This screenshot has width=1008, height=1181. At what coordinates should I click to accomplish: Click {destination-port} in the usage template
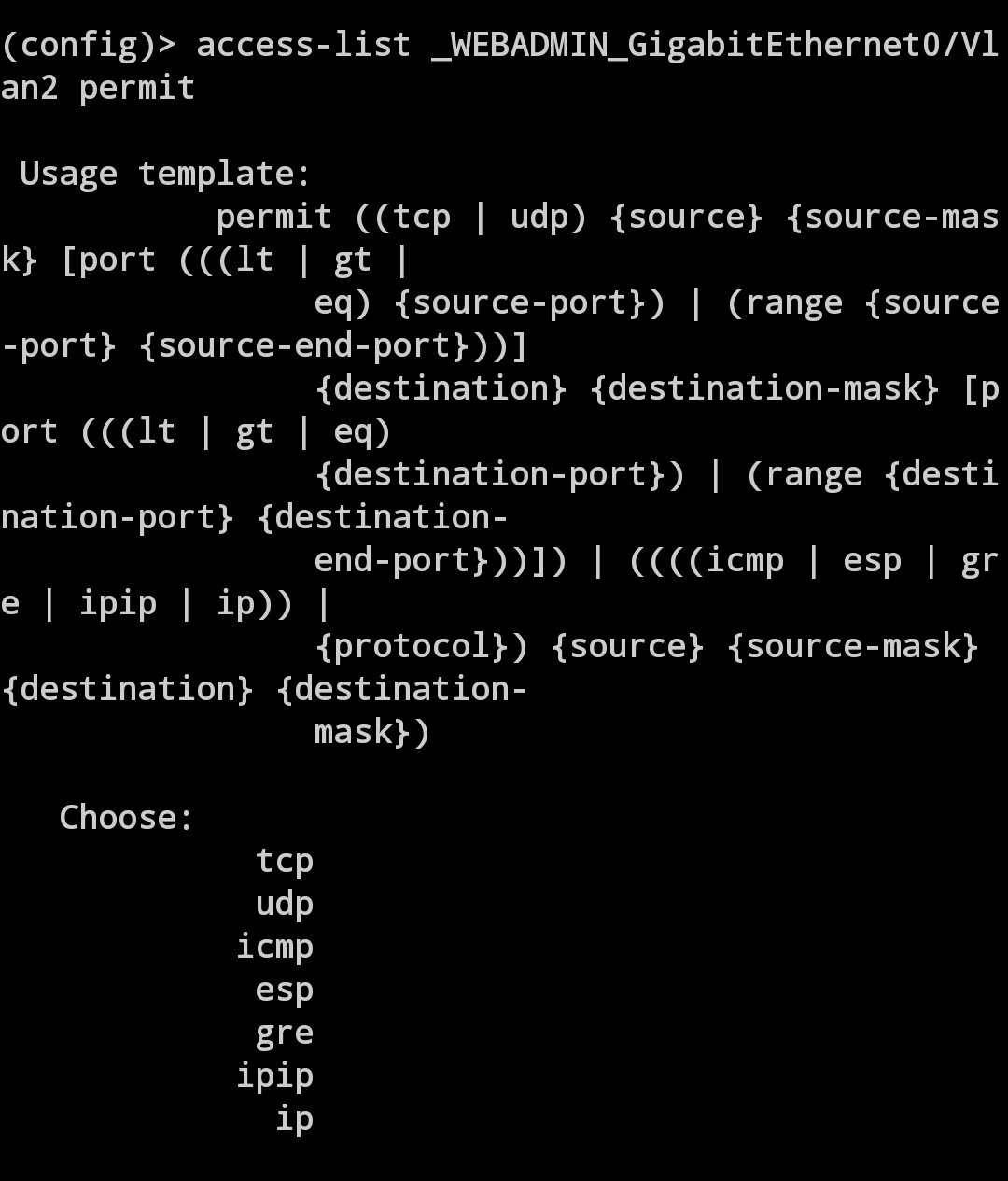[499, 474]
